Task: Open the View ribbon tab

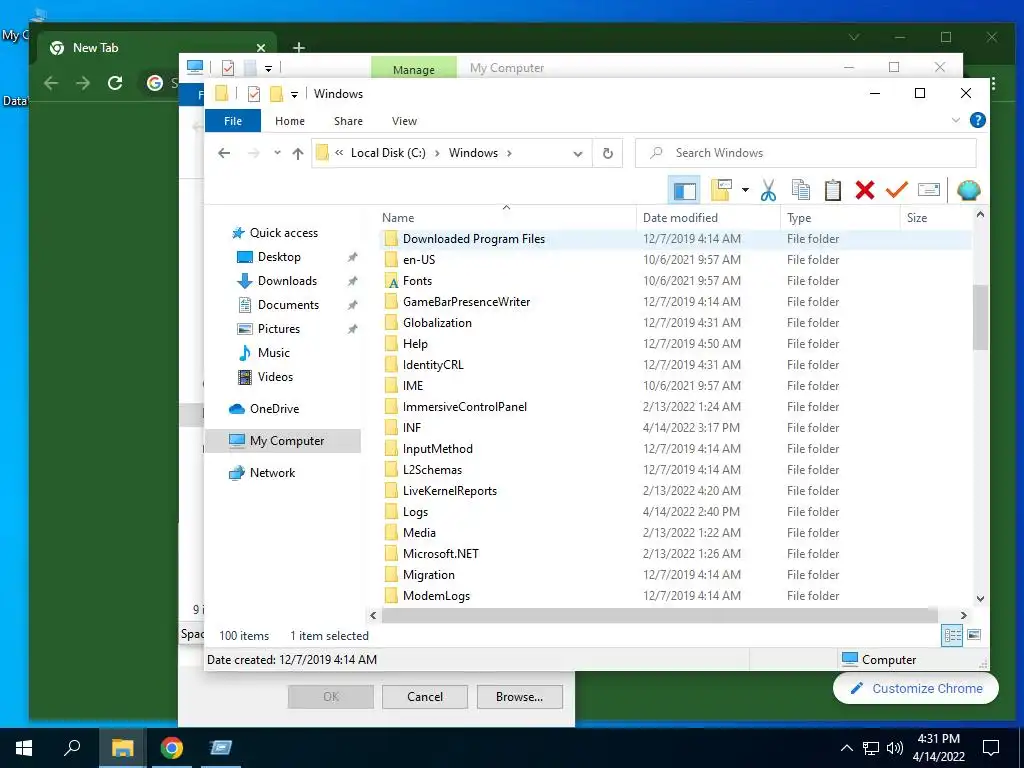Action: 404,121
